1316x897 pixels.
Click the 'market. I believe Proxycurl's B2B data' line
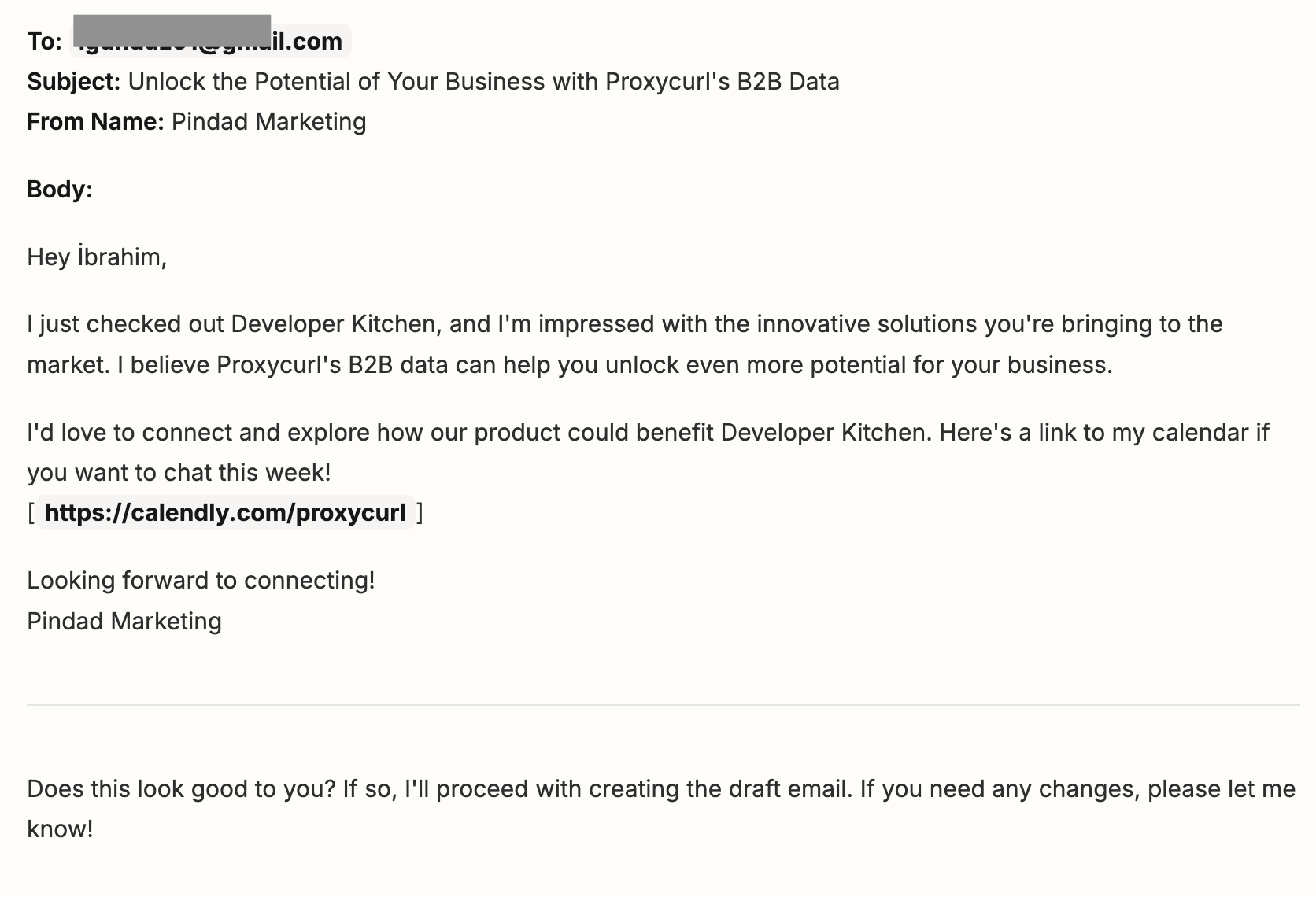pos(570,365)
